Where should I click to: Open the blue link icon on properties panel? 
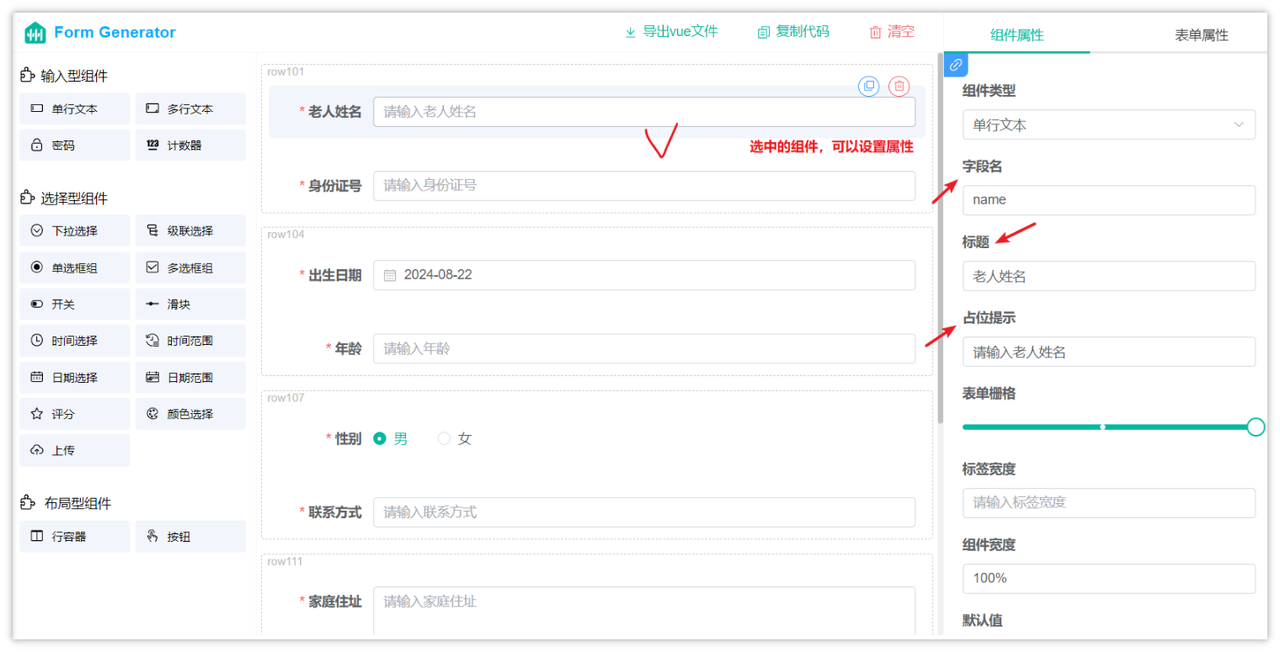(x=956, y=65)
